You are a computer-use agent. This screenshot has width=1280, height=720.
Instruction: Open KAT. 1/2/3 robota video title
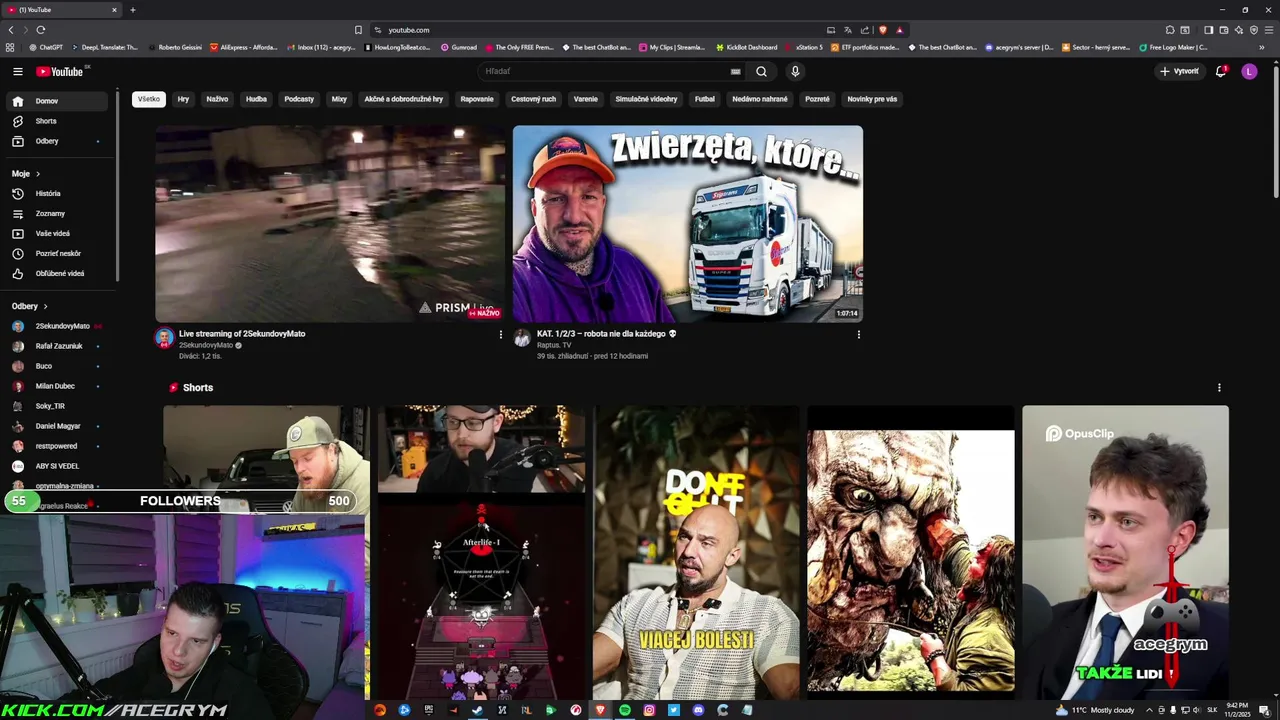(x=606, y=333)
